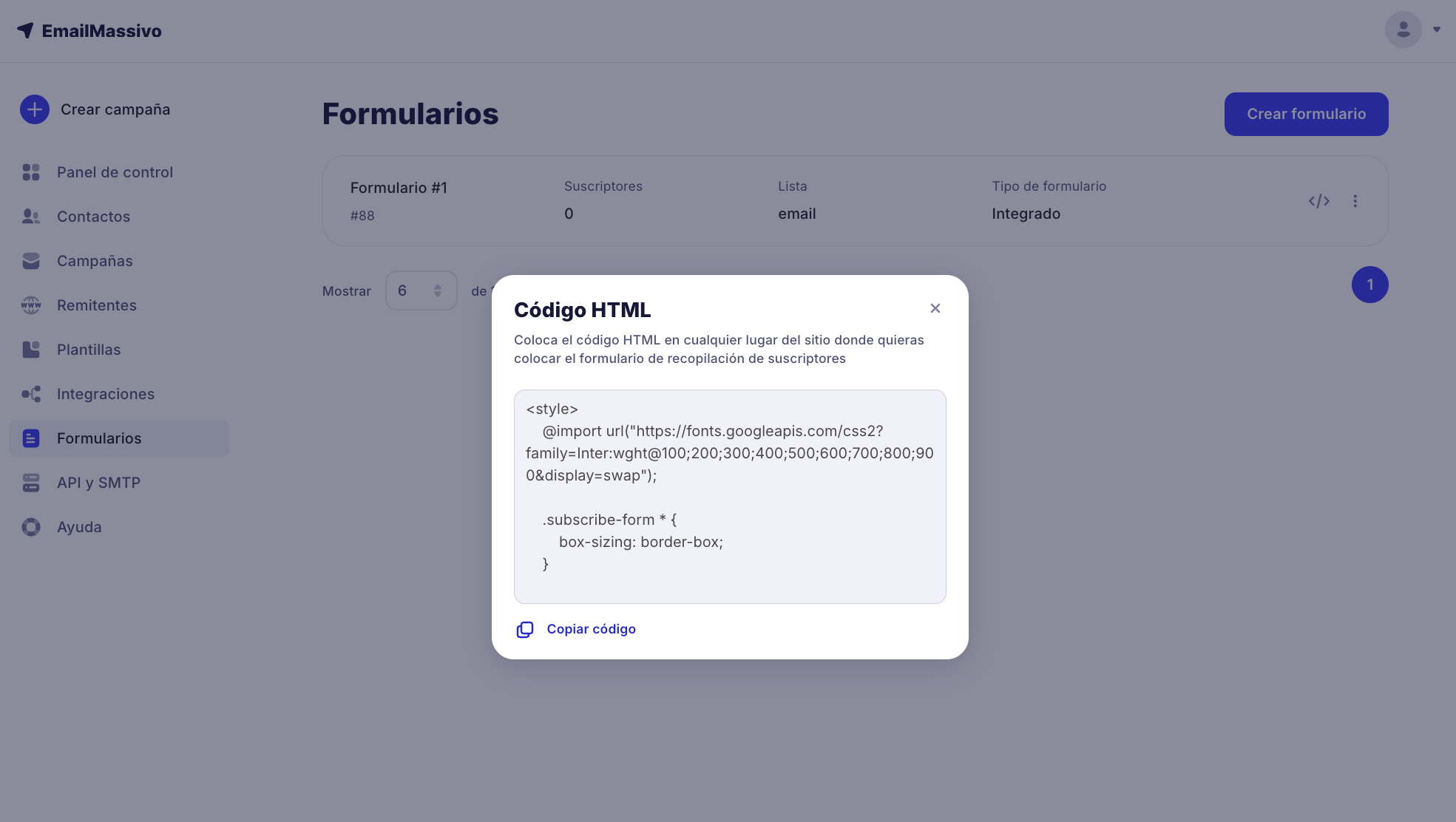Click the EmailMassivo paper plane logo

point(26,30)
